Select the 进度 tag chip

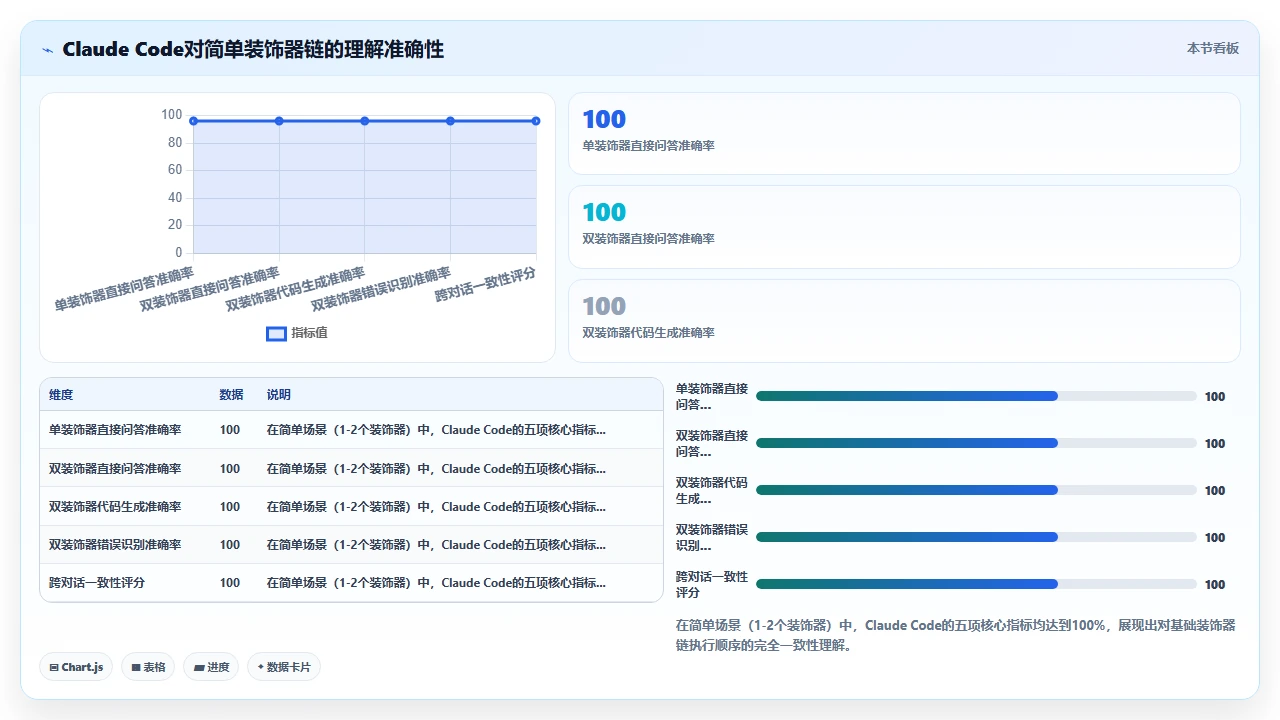[x=211, y=667]
